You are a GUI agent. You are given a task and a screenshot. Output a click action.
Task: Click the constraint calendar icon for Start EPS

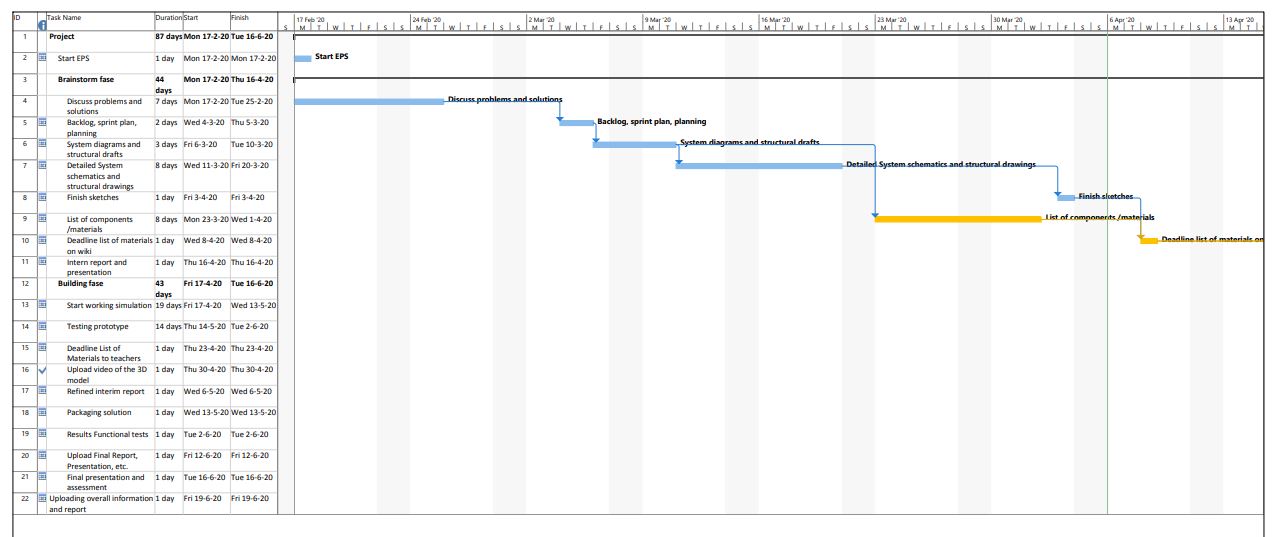pos(42,58)
